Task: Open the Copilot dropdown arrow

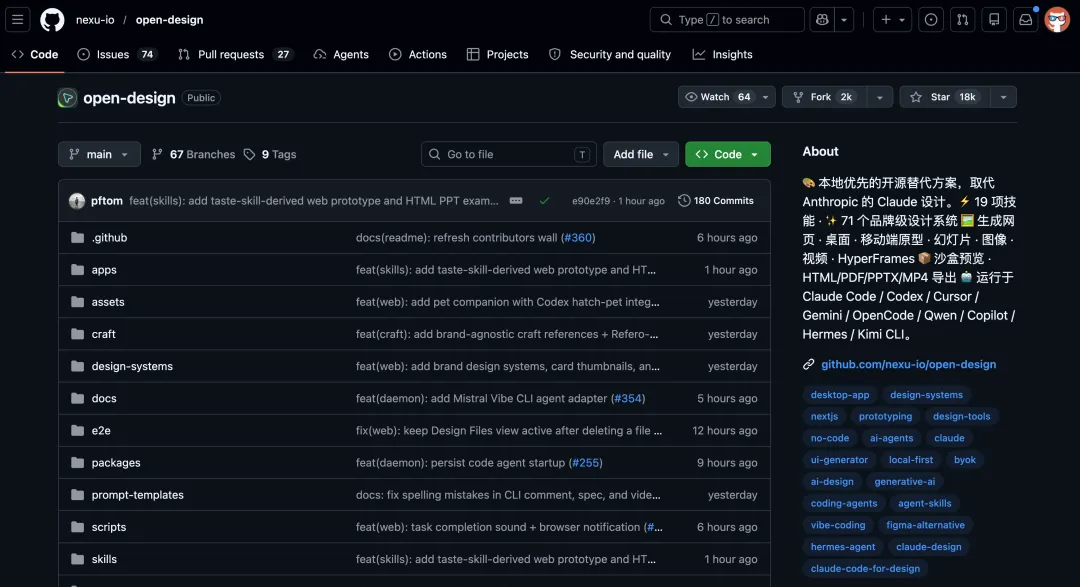Action: (x=844, y=19)
